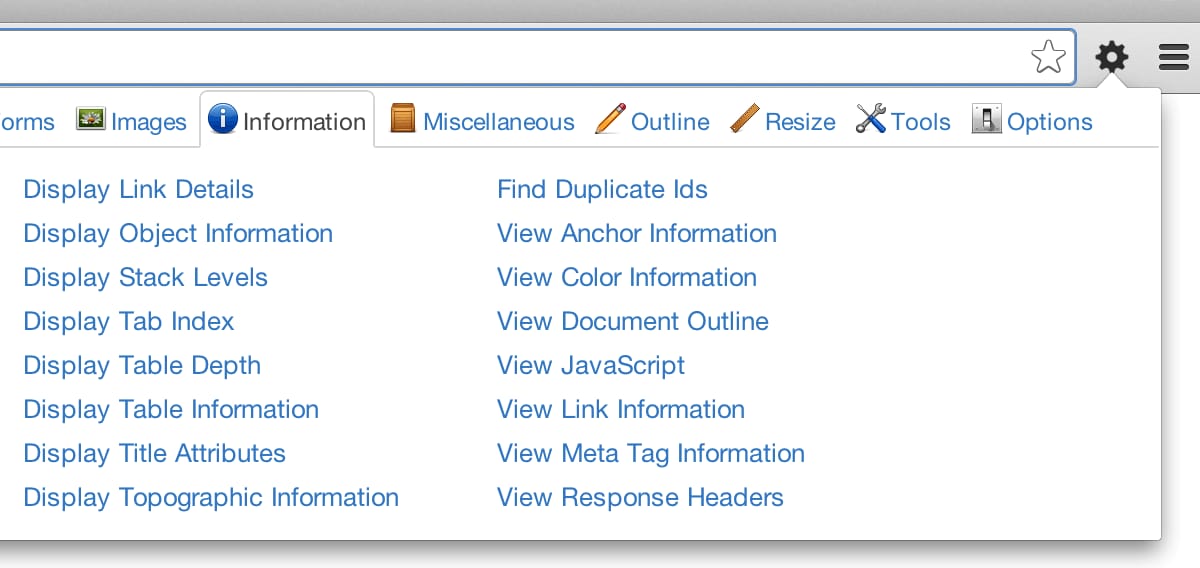The width and height of the screenshot is (1200, 568).
Task: Click the Outline pencil icon
Action: point(609,119)
